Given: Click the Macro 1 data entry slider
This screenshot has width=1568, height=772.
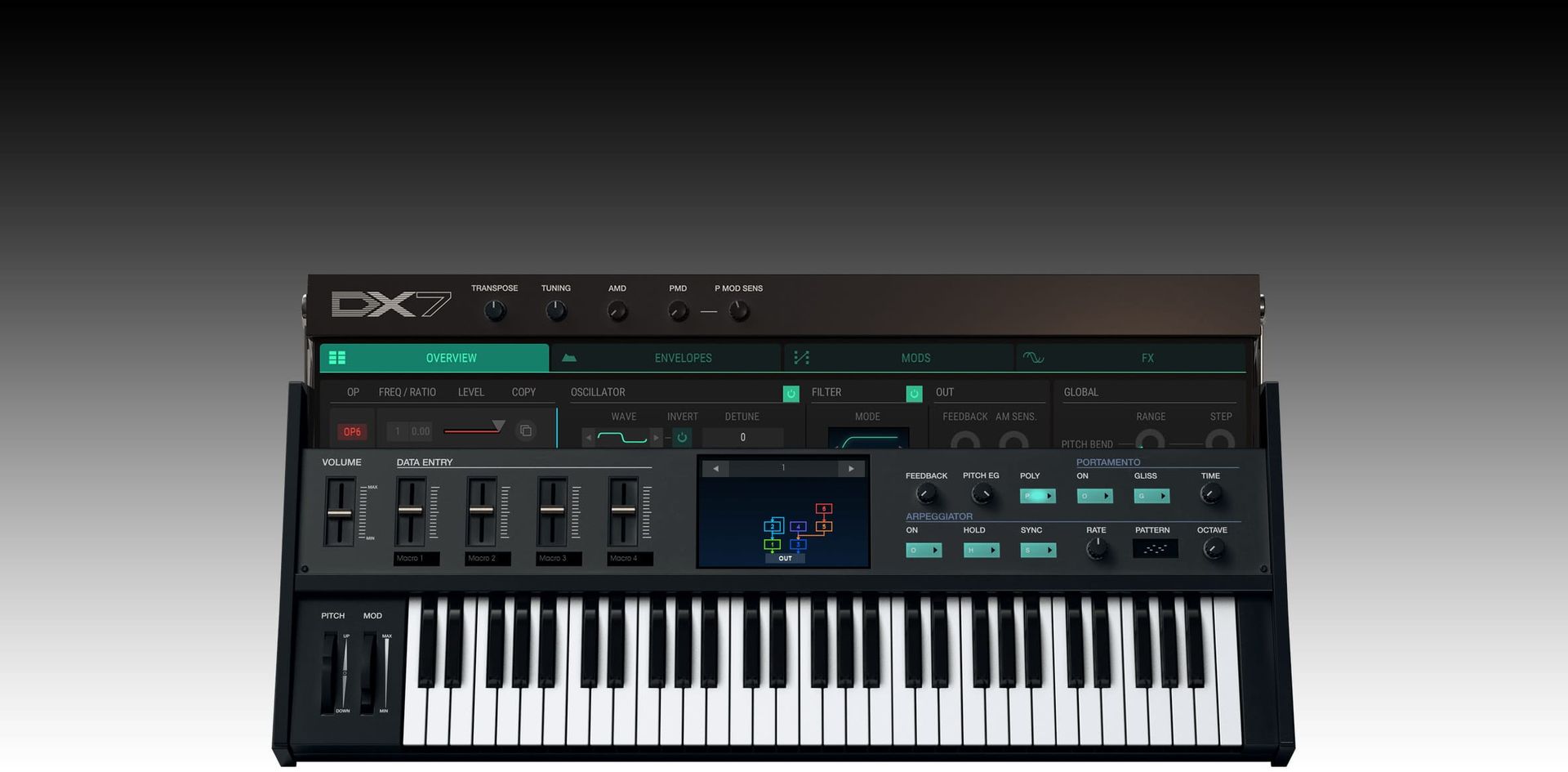Looking at the screenshot, I should 411,511.
